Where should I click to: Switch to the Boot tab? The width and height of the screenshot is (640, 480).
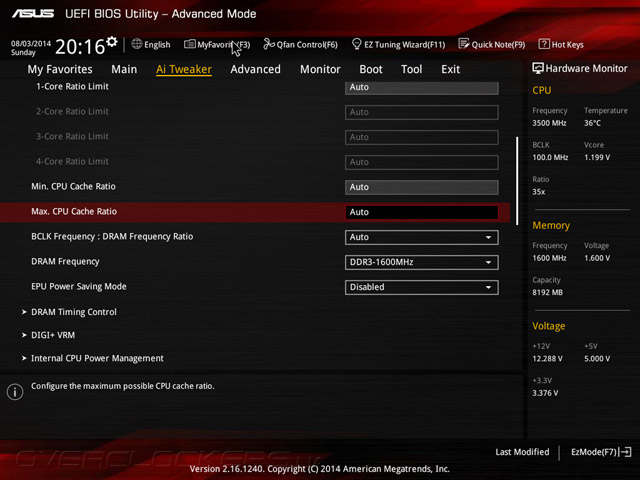point(371,69)
